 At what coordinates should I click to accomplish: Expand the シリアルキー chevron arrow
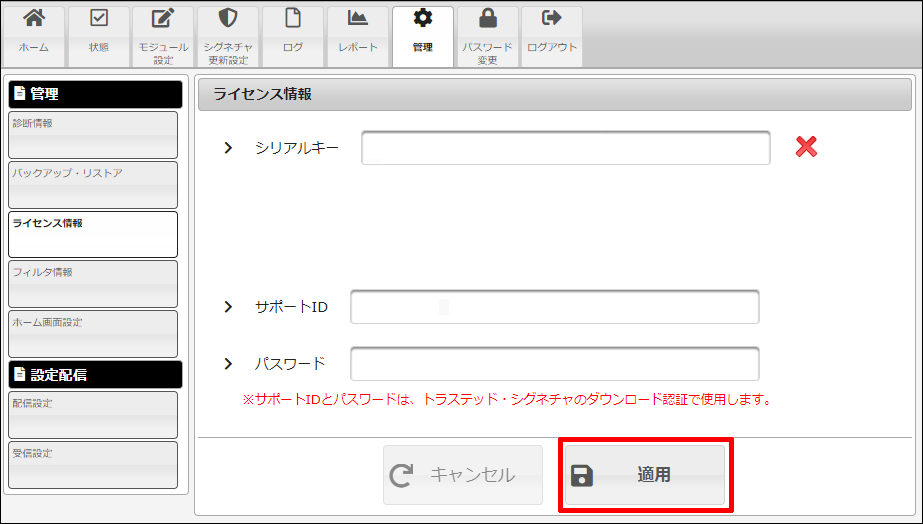point(228,148)
